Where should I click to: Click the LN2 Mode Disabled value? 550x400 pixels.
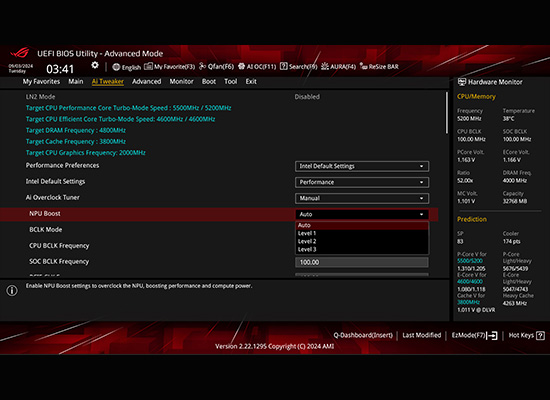[307, 97]
